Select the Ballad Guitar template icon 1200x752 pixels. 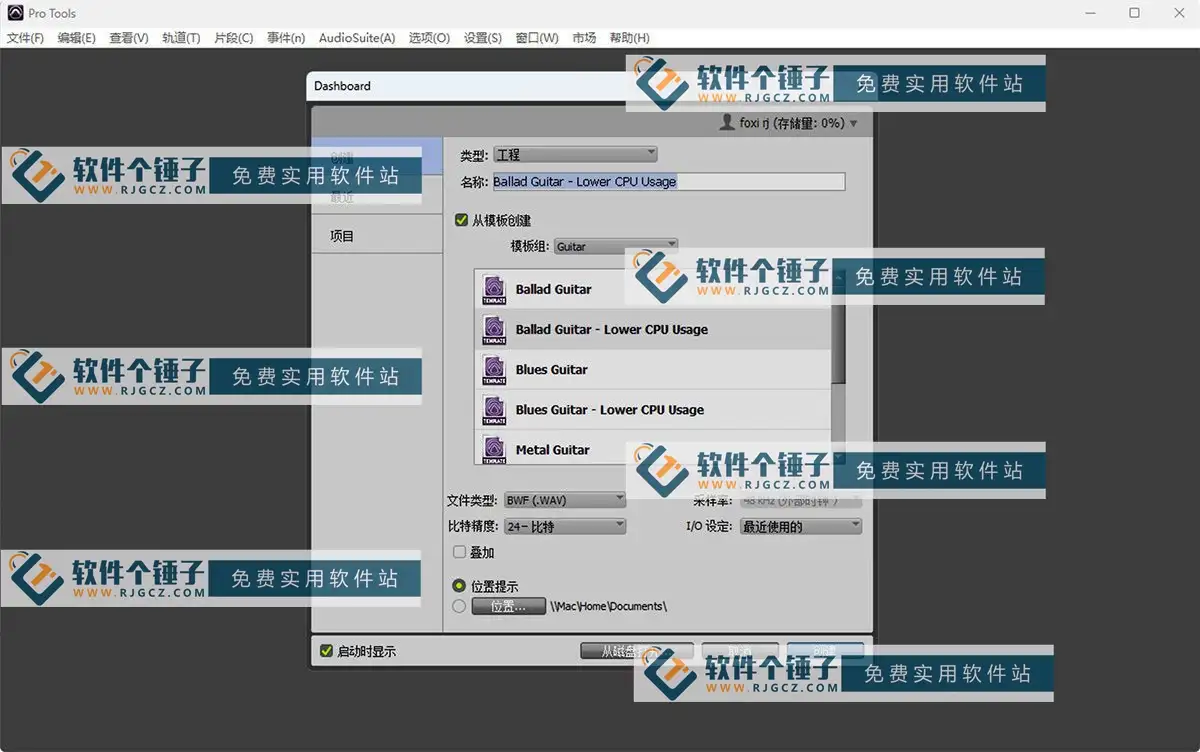[x=493, y=288]
